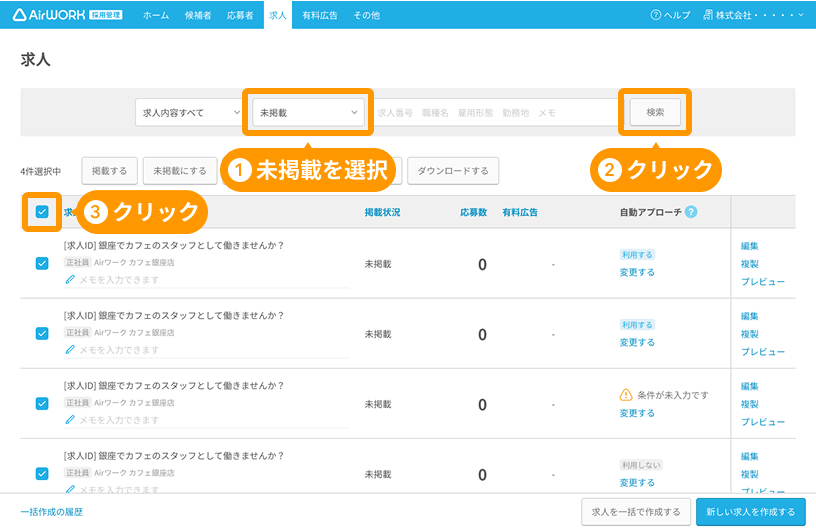Go to the ホーム tab
This screenshot has height=531, width=816.
pos(156,16)
